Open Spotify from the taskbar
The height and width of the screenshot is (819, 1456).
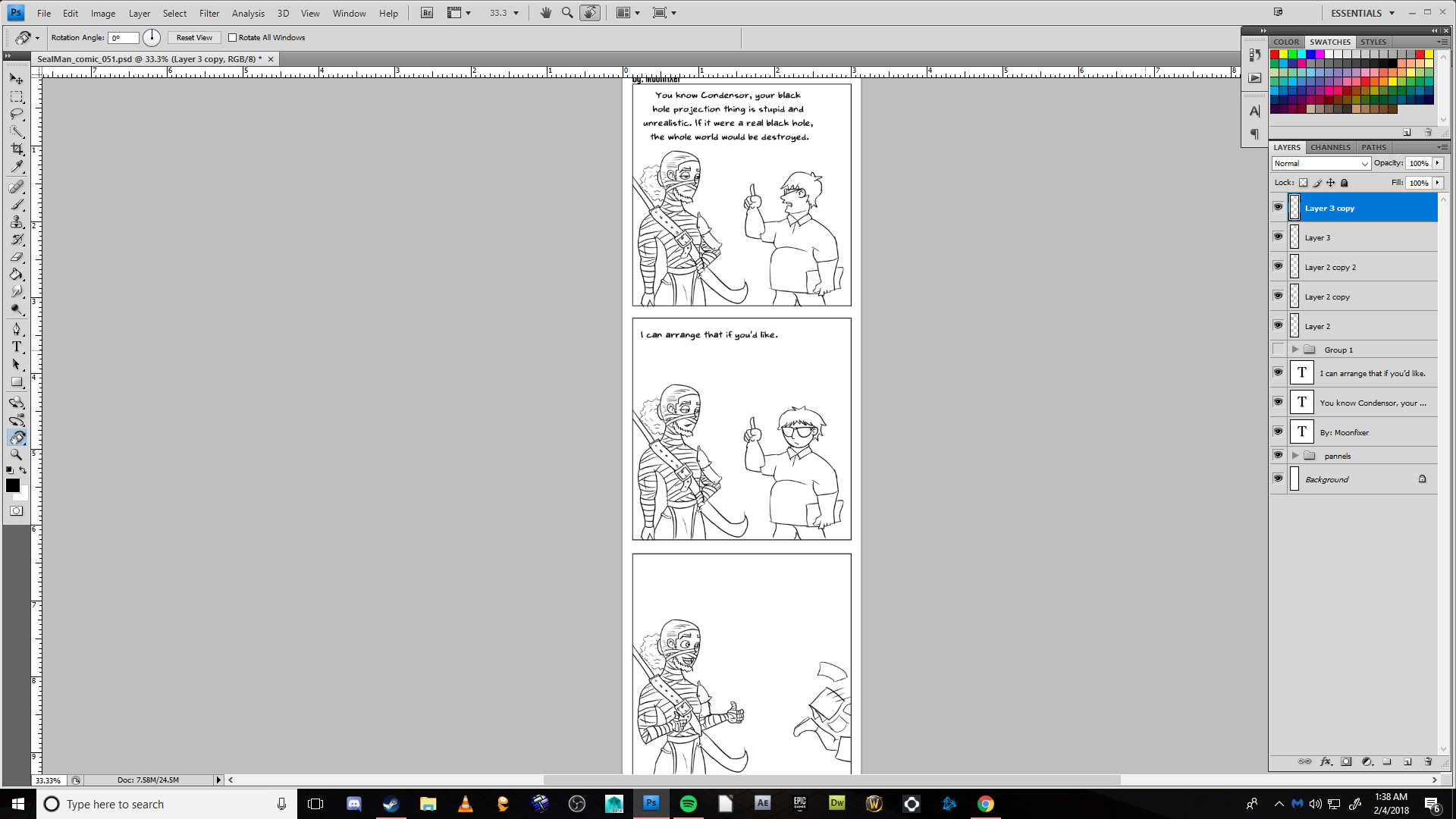click(688, 804)
